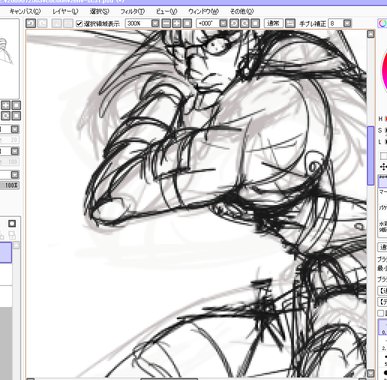Click the zoom in plus toolbar icon
This screenshot has width=387, height=380.
177,23
